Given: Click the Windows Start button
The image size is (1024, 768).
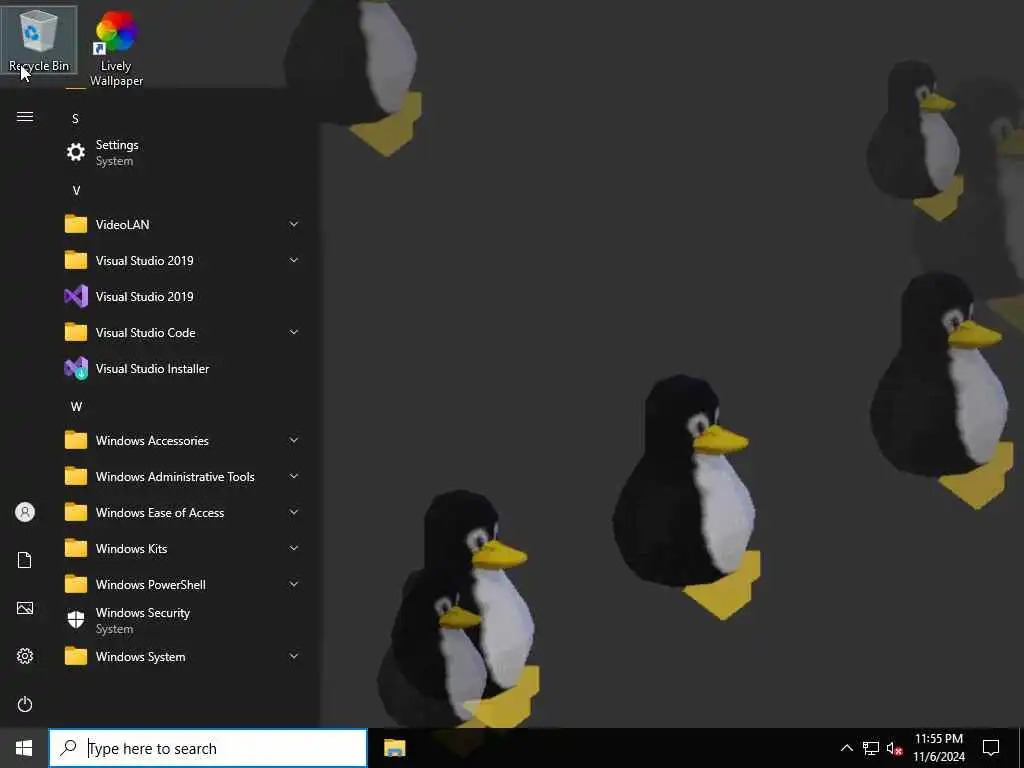Looking at the screenshot, I should point(24,748).
